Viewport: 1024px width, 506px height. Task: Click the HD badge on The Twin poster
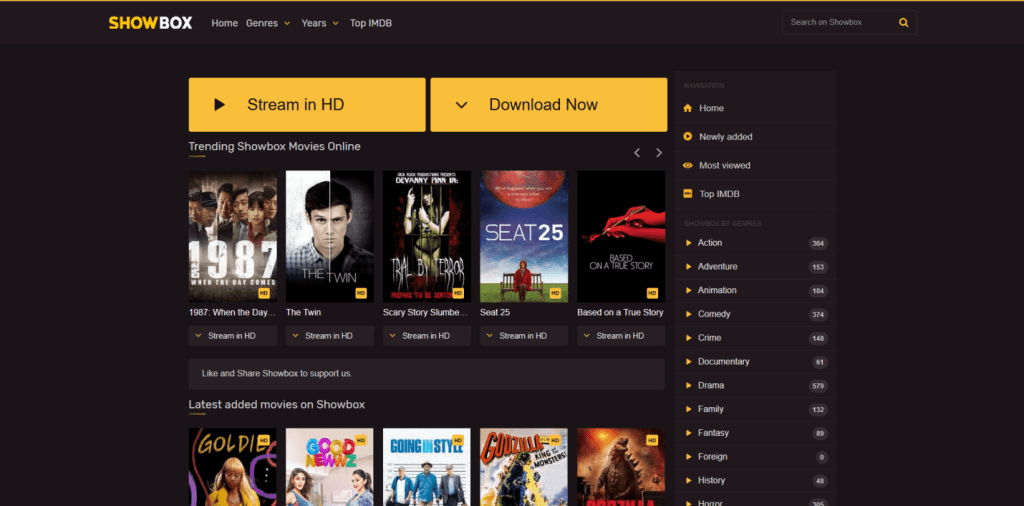(x=361, y=293)
